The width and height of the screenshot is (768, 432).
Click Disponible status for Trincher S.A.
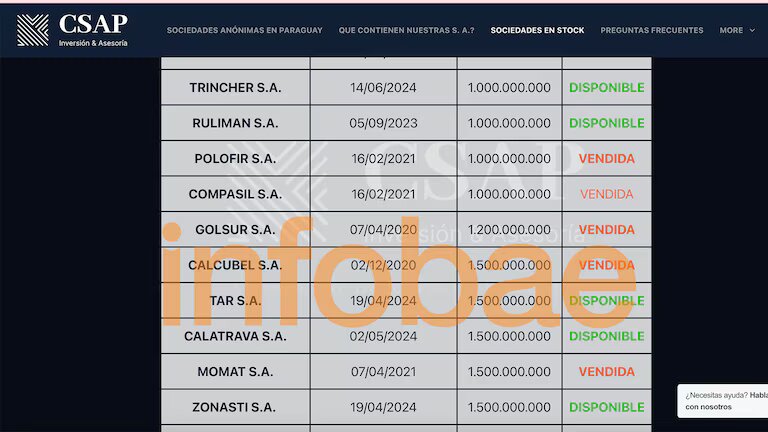[x=606, y=88]
